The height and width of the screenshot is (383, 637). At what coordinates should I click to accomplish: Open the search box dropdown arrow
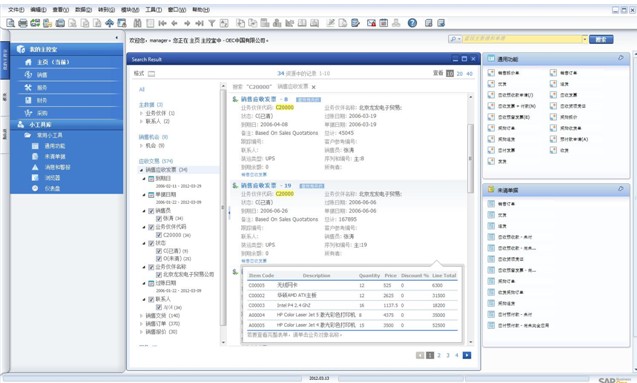click(585, 39)
